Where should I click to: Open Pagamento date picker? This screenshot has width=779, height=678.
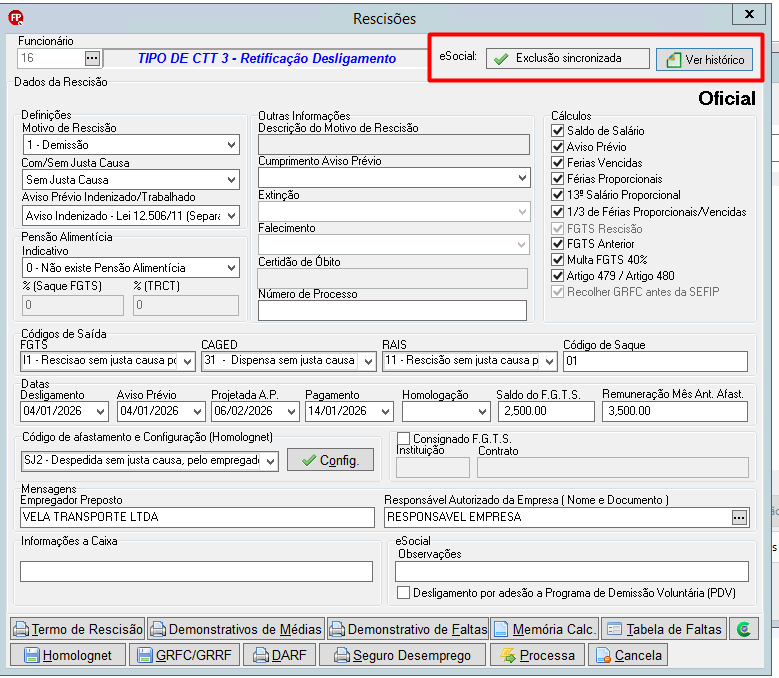(x=386, y=412)
